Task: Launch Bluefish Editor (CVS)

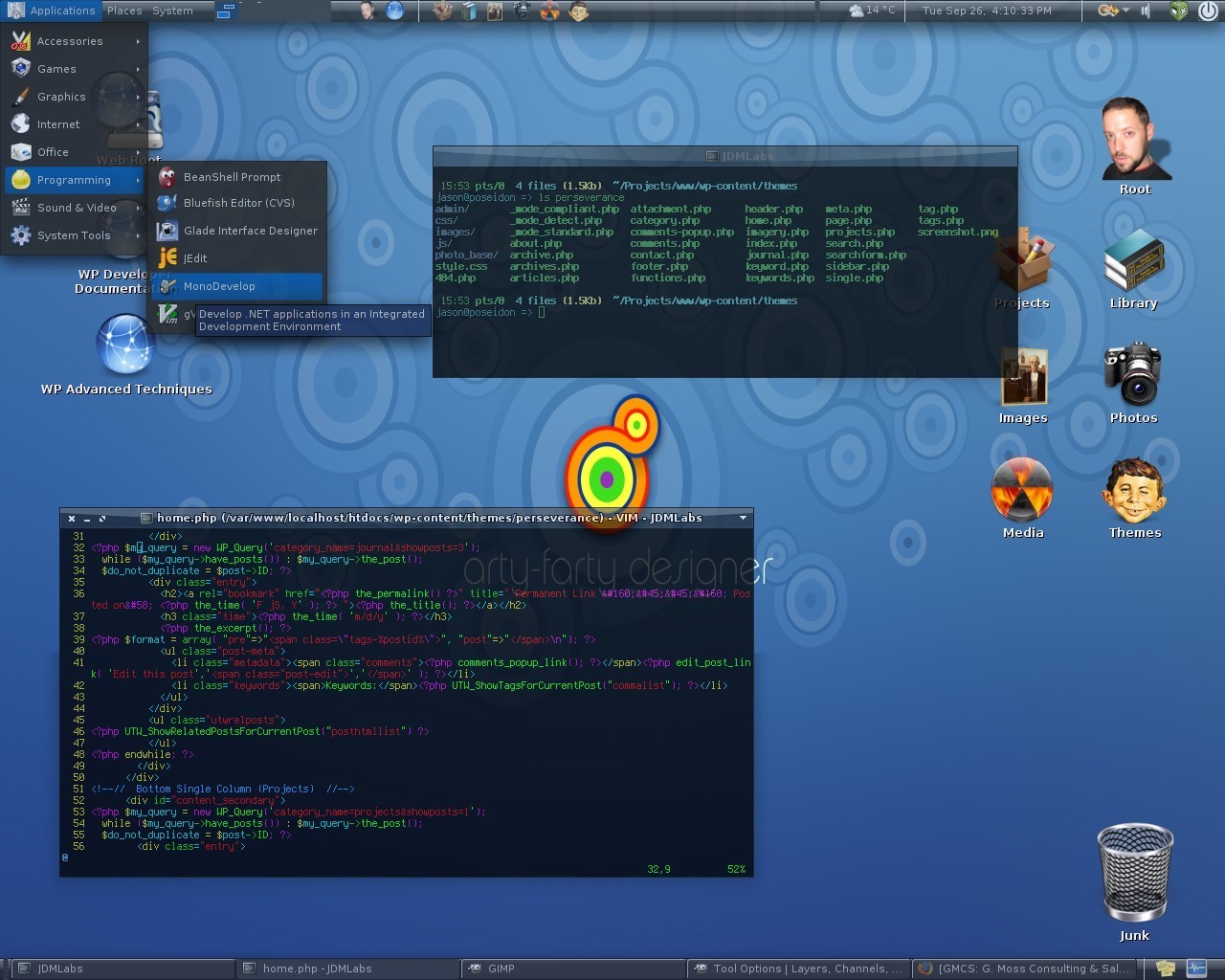Action: (x=237, y=203)
